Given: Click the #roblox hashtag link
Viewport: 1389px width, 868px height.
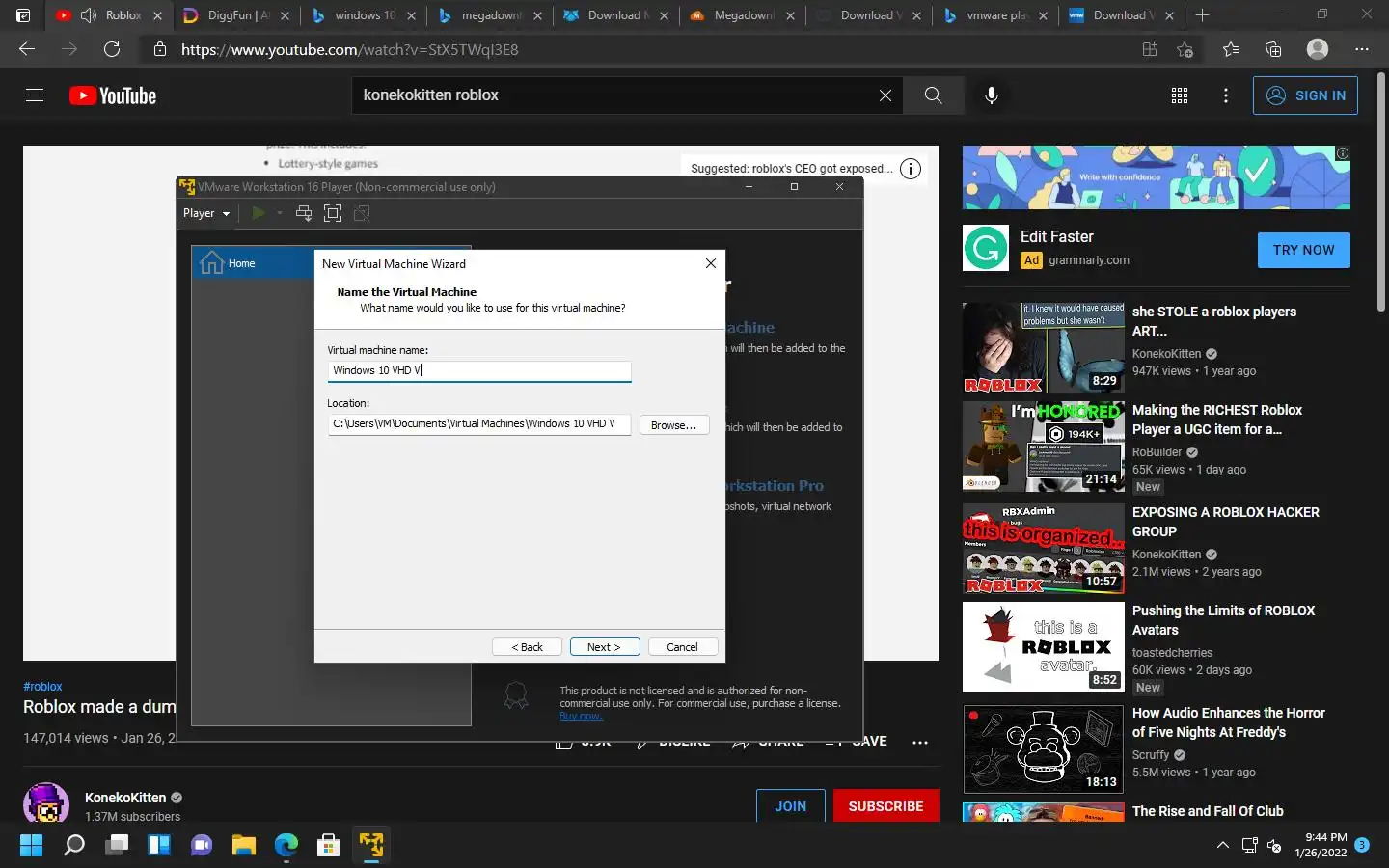Looking at the screenshot, I should click(x=42, y=687).
